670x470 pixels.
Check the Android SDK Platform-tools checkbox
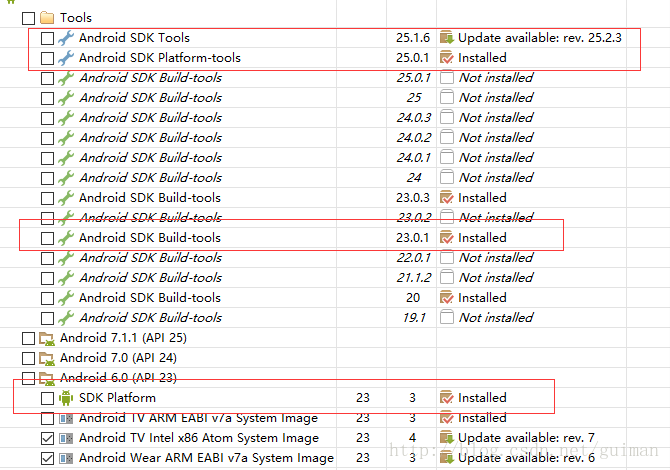47,59
